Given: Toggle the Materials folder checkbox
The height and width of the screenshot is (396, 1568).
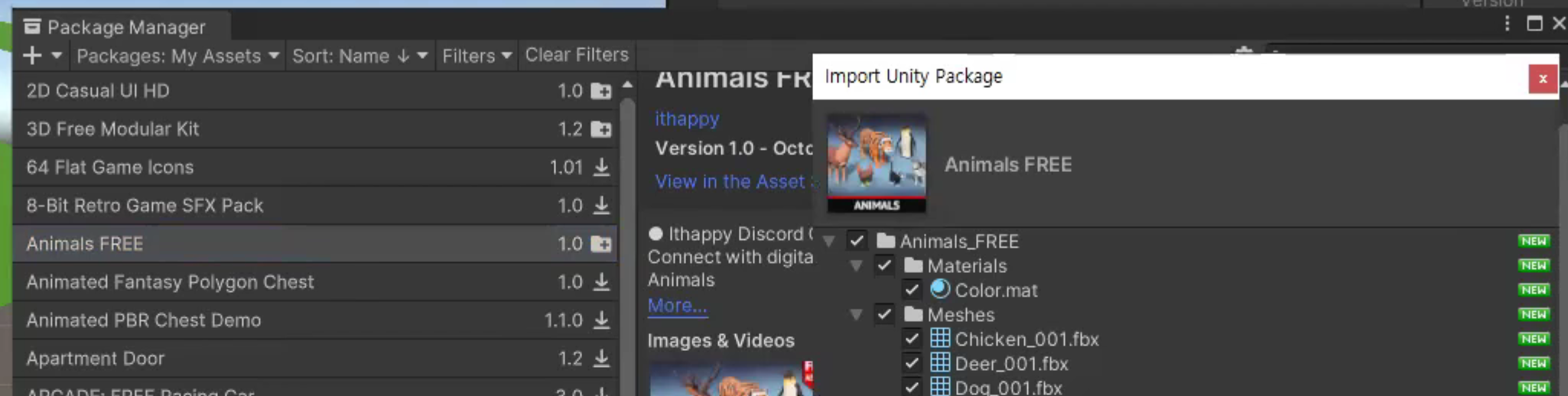Looking at the screenshot, I should coord(884,265).
